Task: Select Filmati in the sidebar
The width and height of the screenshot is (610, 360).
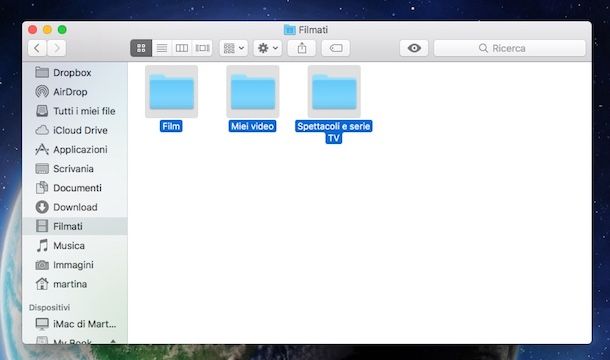Action: 75,226
